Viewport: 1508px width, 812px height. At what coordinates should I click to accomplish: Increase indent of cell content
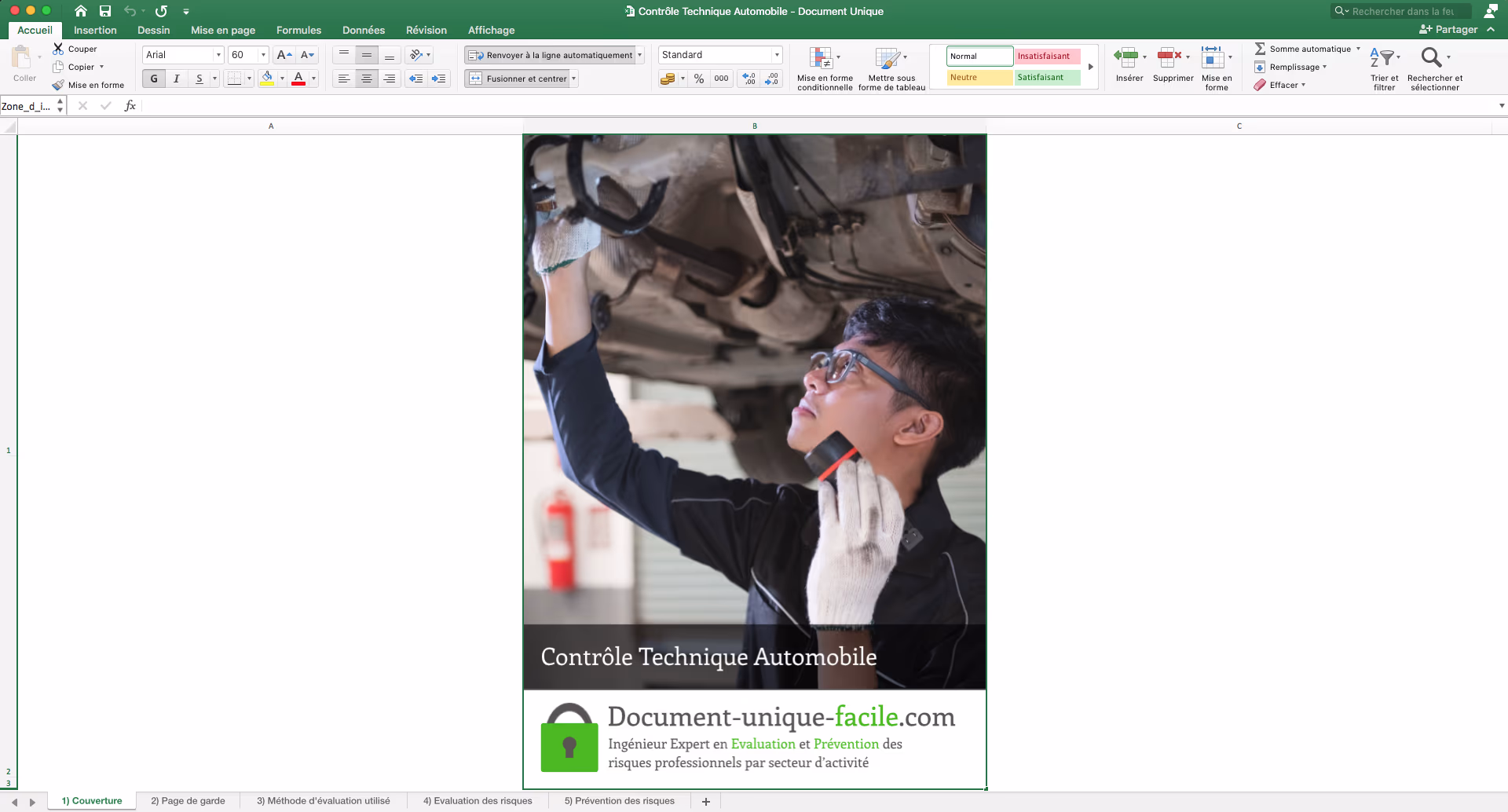pyautogui.click(x=439, y=79)
